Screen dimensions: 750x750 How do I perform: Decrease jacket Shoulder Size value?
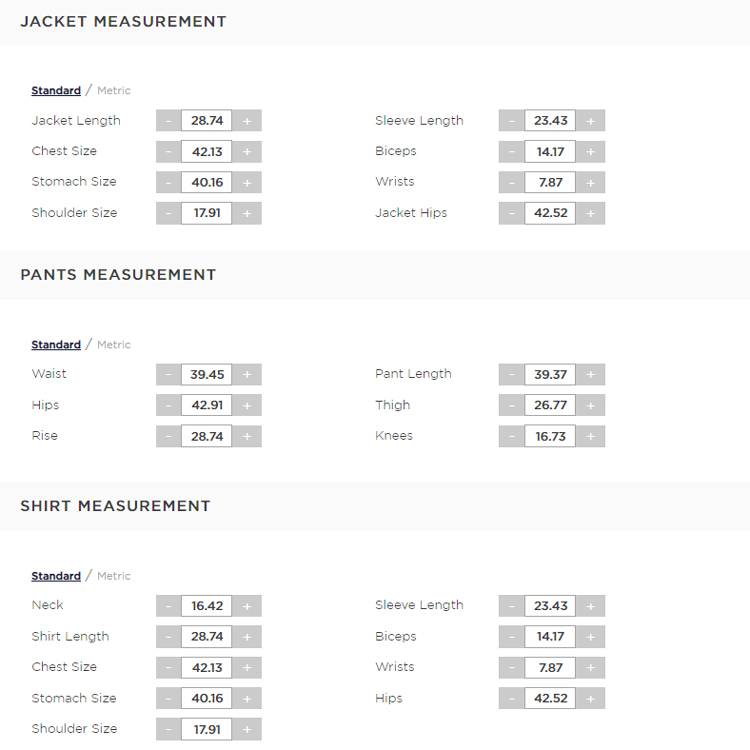point(168,213)
